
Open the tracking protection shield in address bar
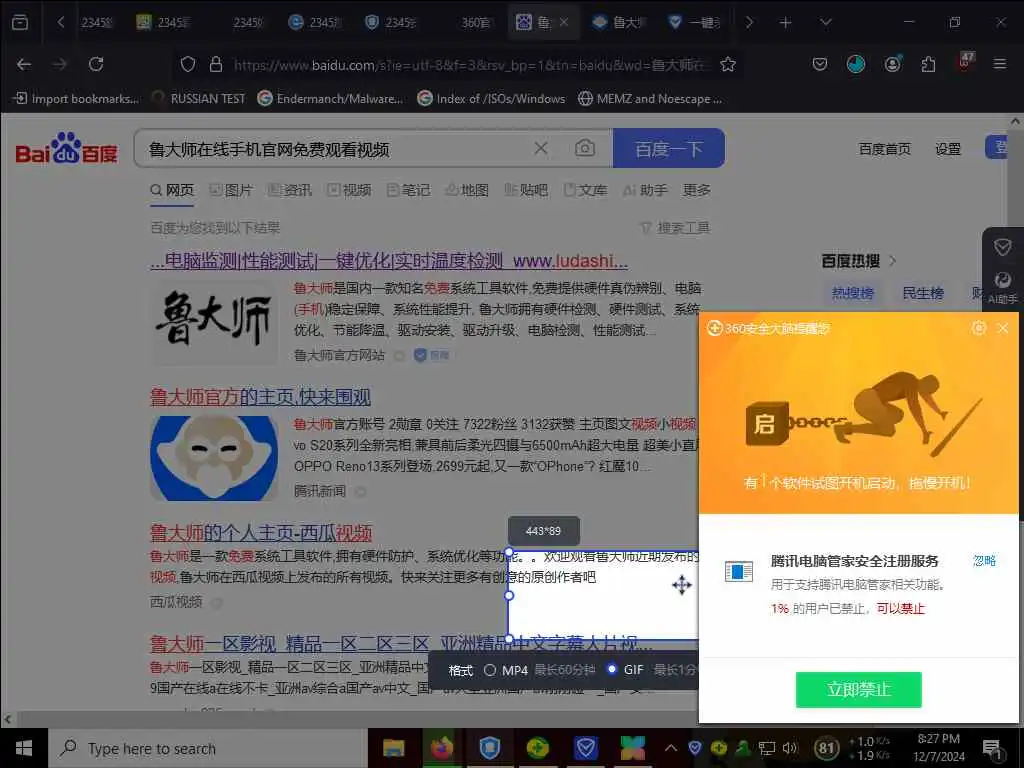pos(188,64)
